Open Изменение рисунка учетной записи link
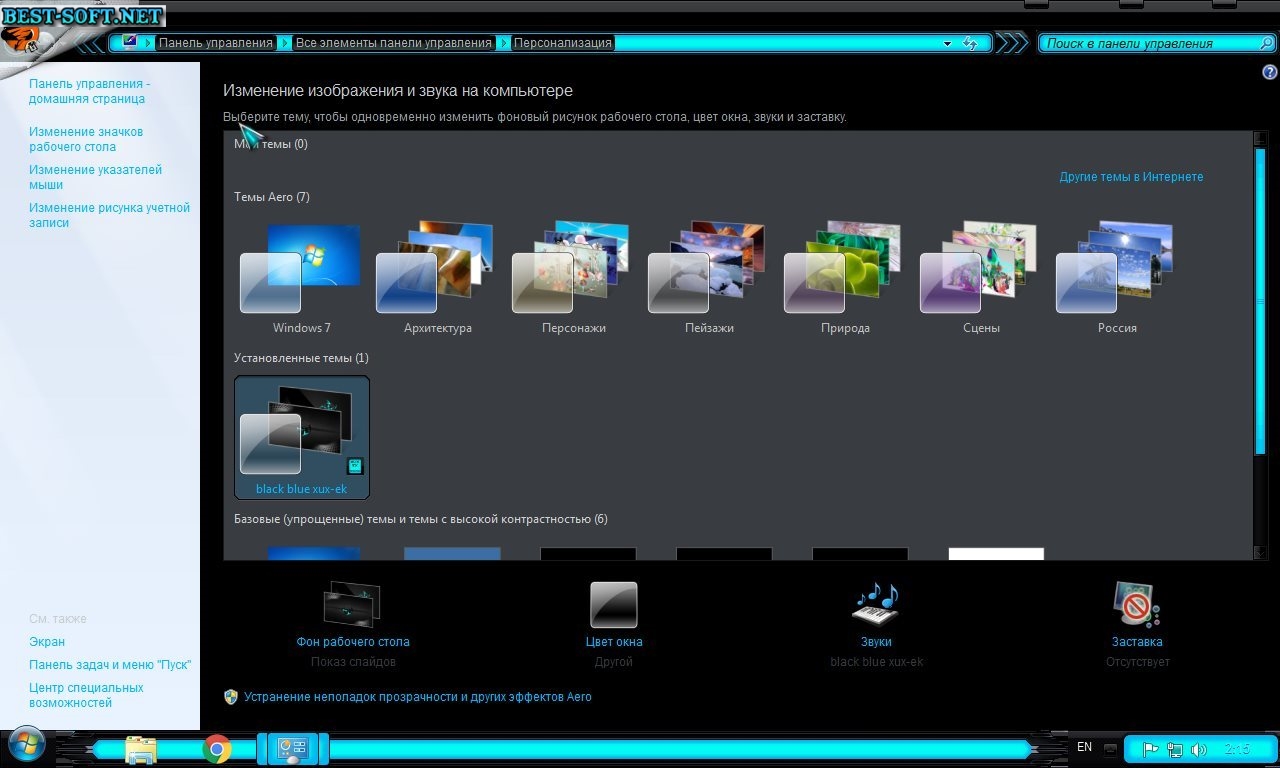1280x768 pixels. click(109, 215)
